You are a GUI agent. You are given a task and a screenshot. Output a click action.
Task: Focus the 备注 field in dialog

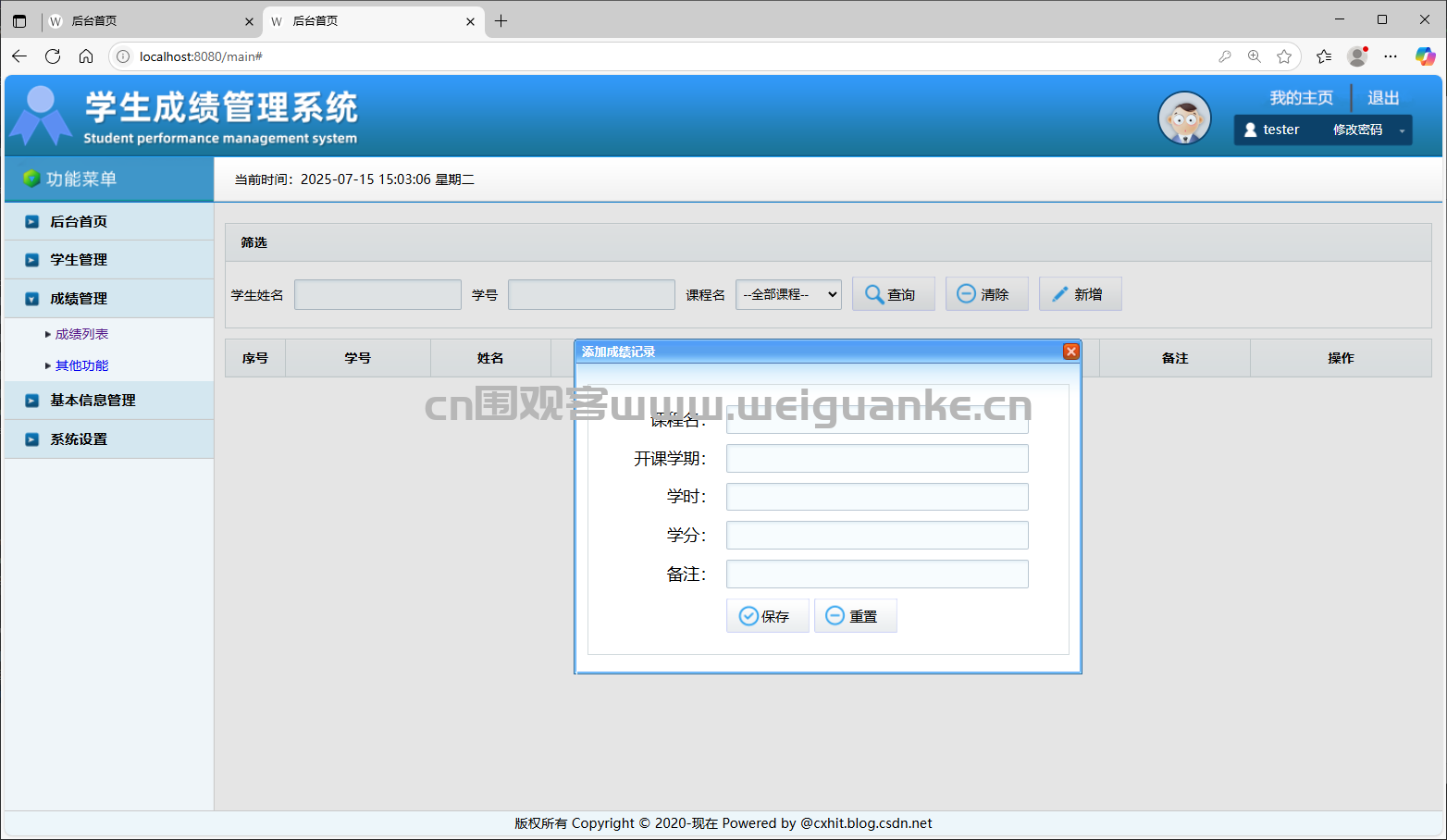point(877,574)
